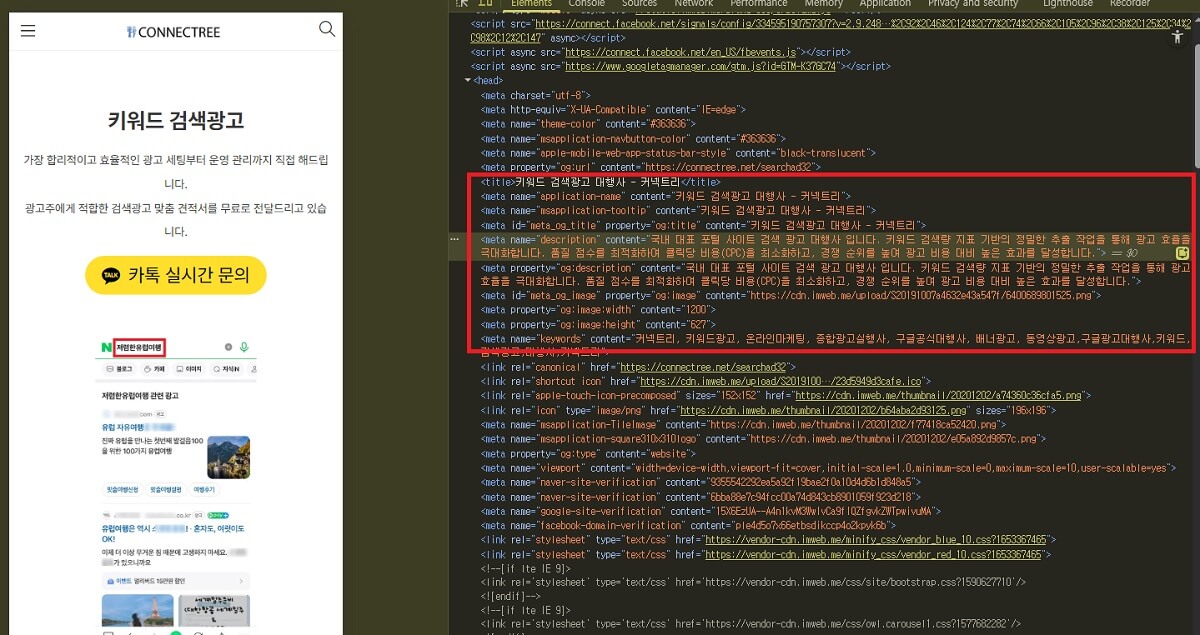Toggle inspect element mode in DevTools

click(x=462, y=3)
